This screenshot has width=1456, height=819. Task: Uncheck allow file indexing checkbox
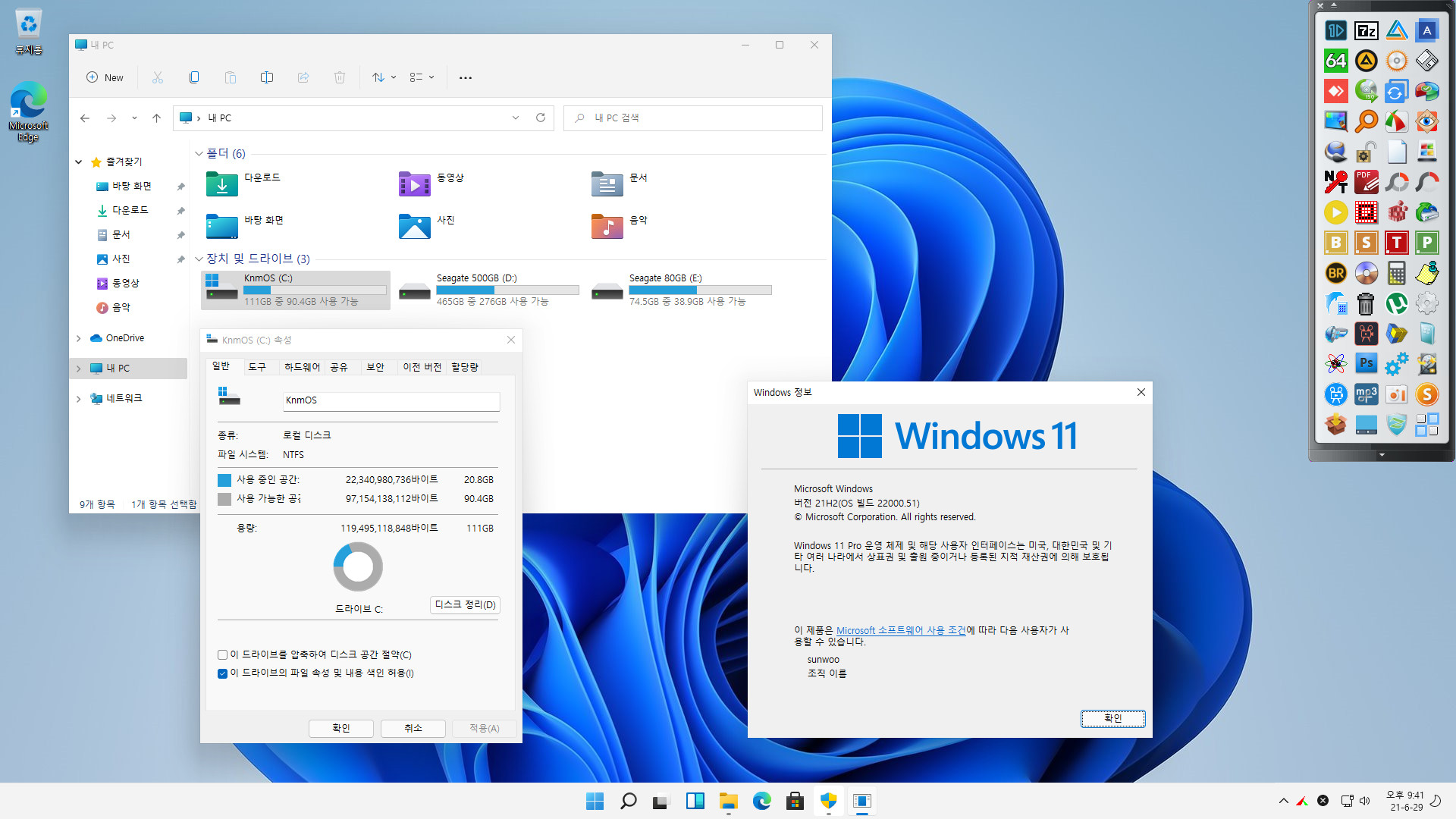[x=222, y=673]
